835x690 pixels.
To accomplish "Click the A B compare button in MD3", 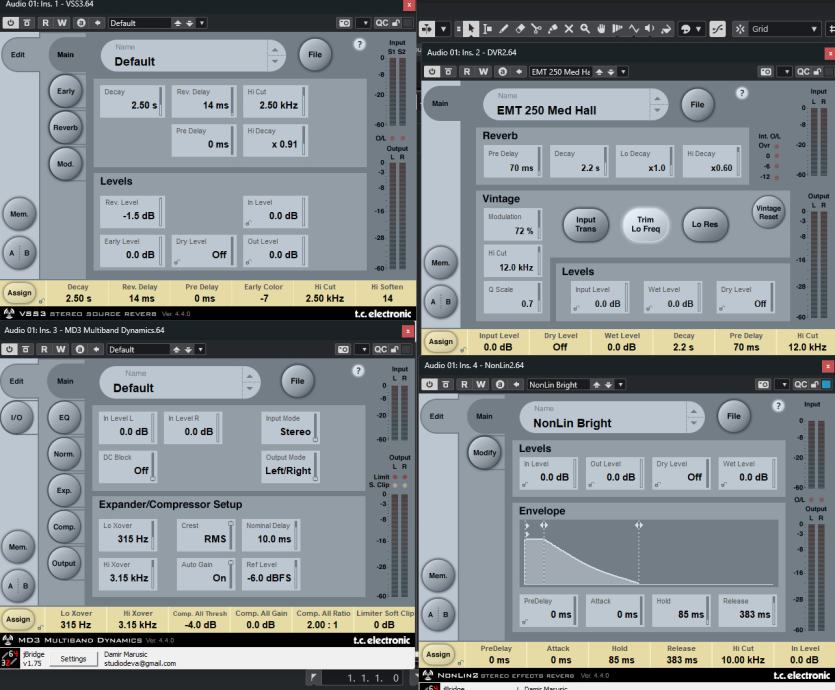I will click(x=18, y=586).
